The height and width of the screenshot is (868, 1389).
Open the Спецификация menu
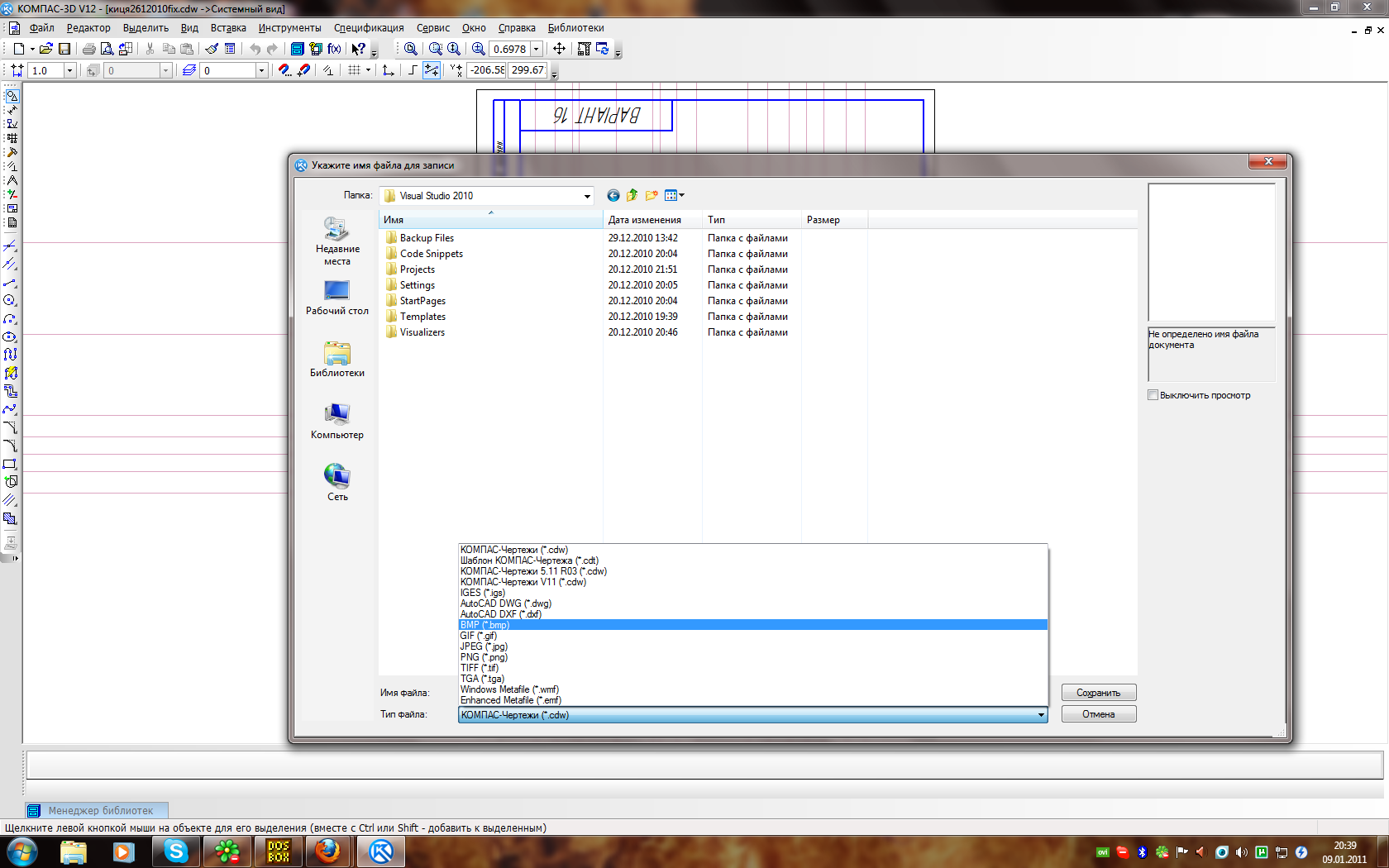pyautogui.click(x=369, y=27)
